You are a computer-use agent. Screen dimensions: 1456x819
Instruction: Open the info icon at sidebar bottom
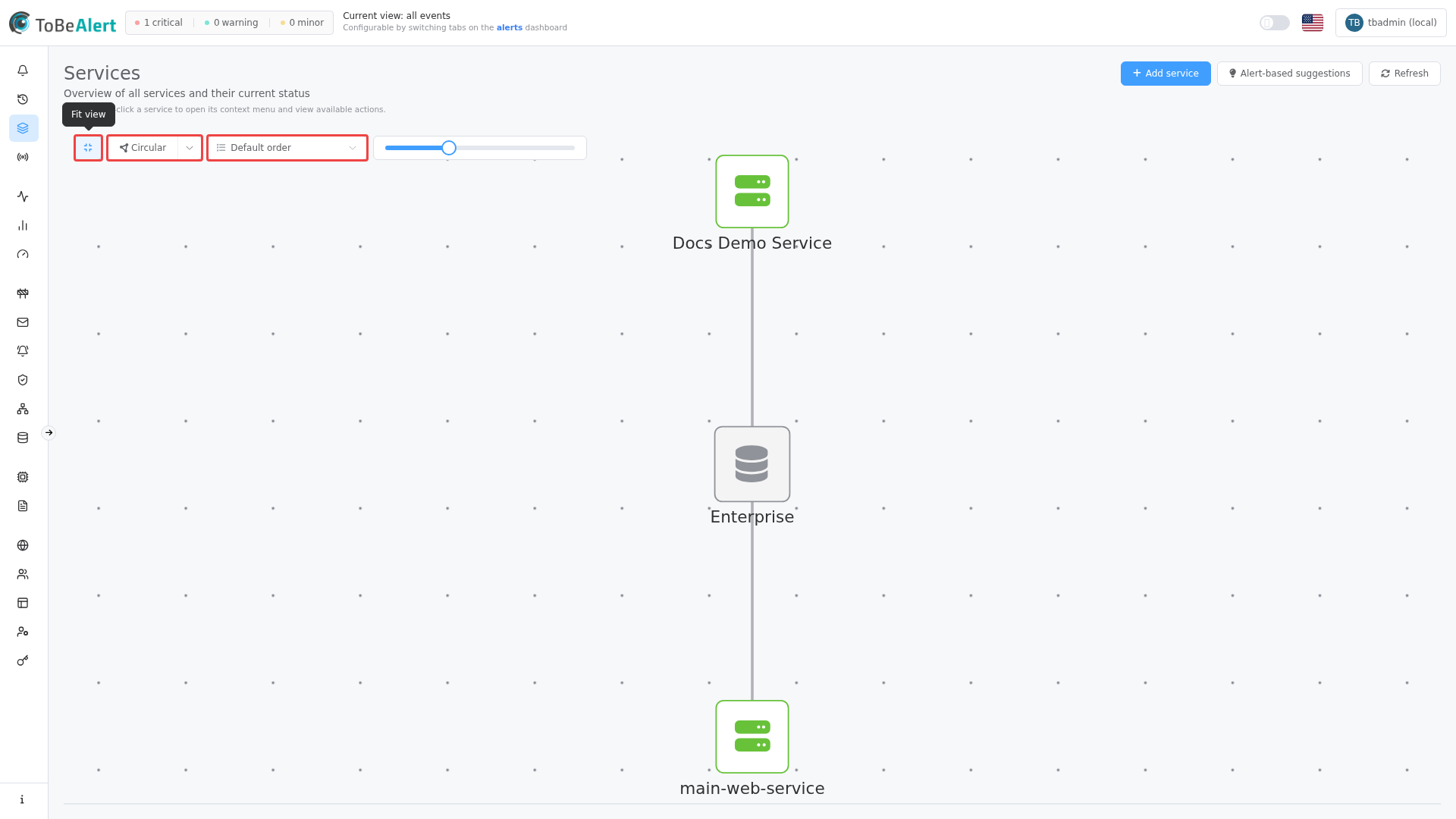[23, 799]
